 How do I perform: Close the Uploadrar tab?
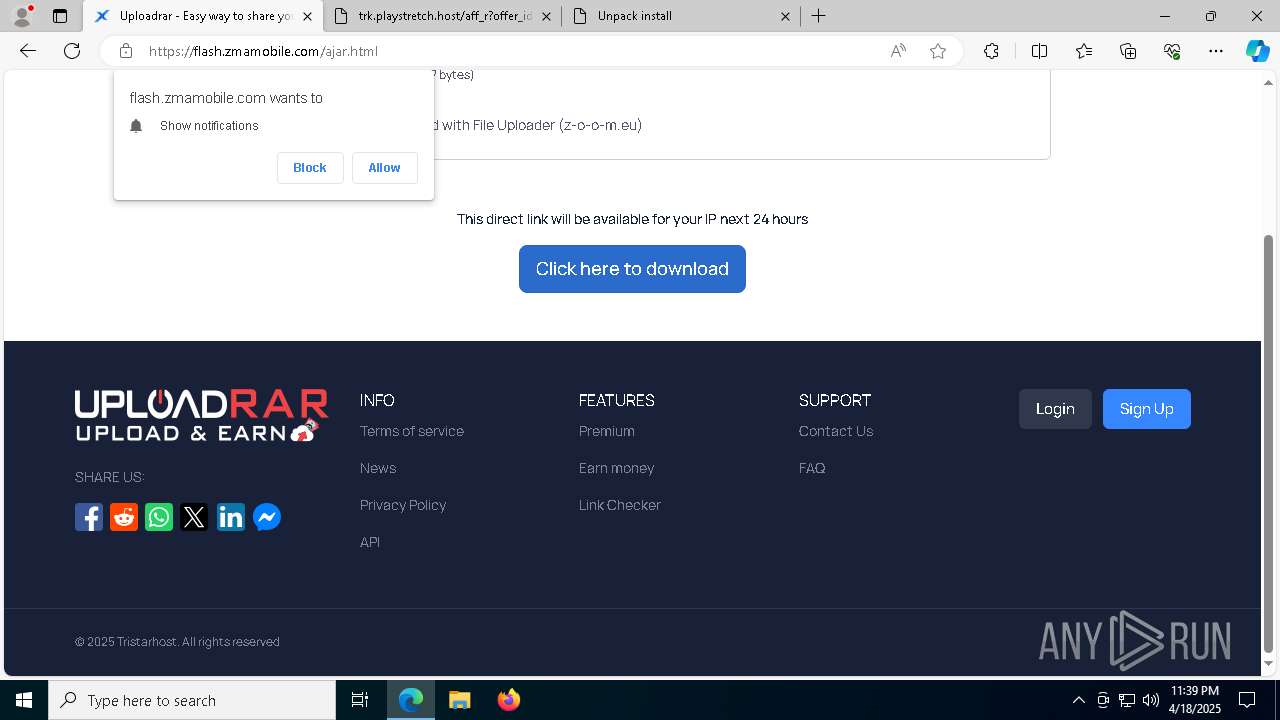tap(307, 16)
